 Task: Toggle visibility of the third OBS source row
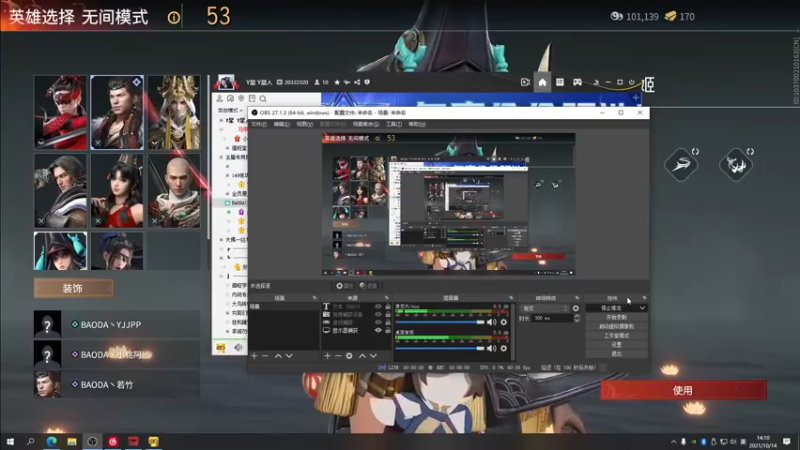[378, 322]
